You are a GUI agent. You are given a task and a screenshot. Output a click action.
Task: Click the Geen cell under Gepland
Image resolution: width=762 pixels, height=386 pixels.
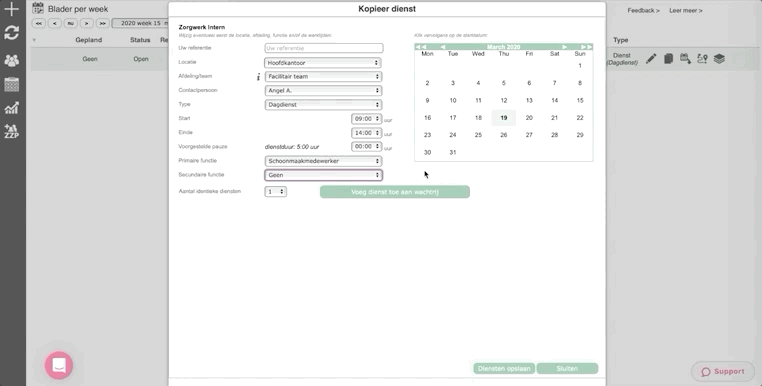pos(90,59)
